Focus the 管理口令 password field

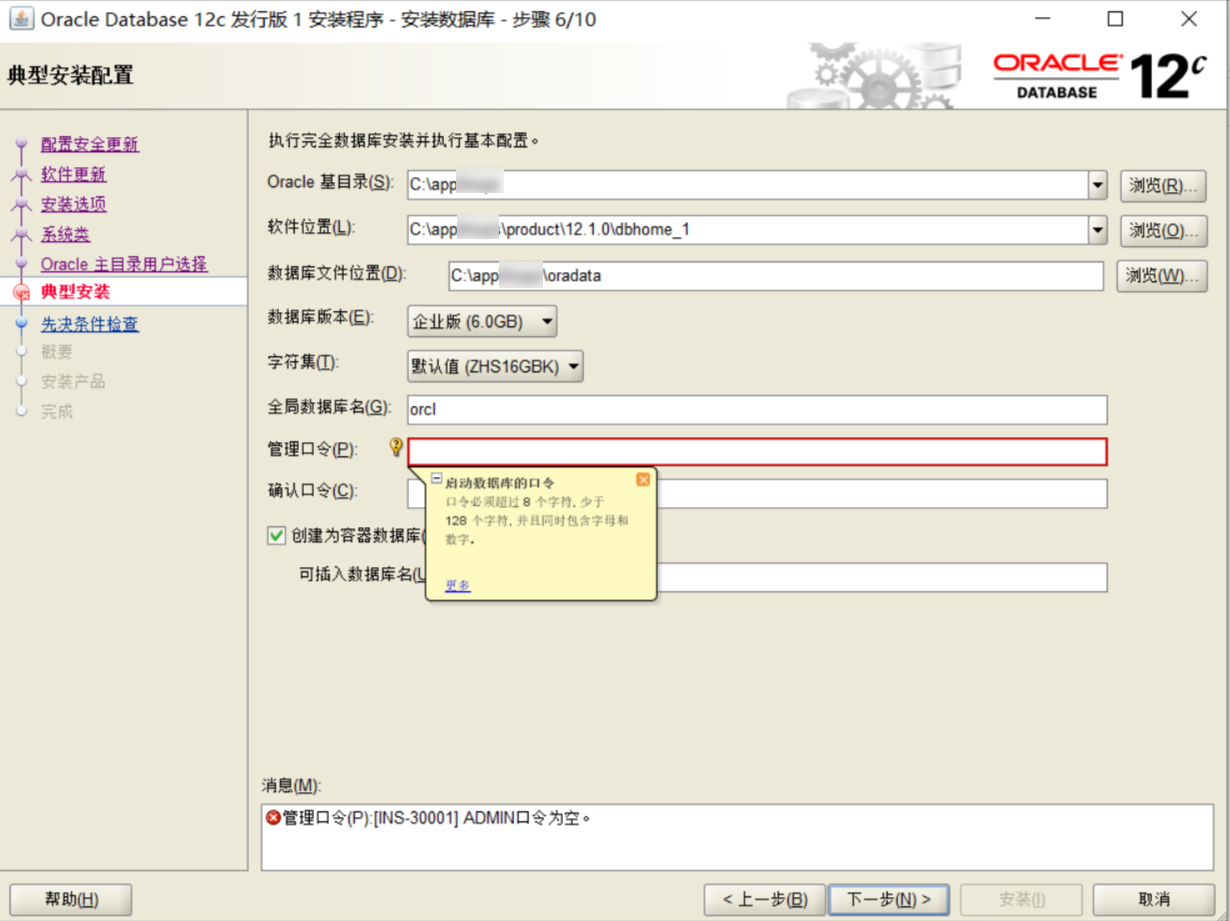pyautogui.click(x=757, y=452)
